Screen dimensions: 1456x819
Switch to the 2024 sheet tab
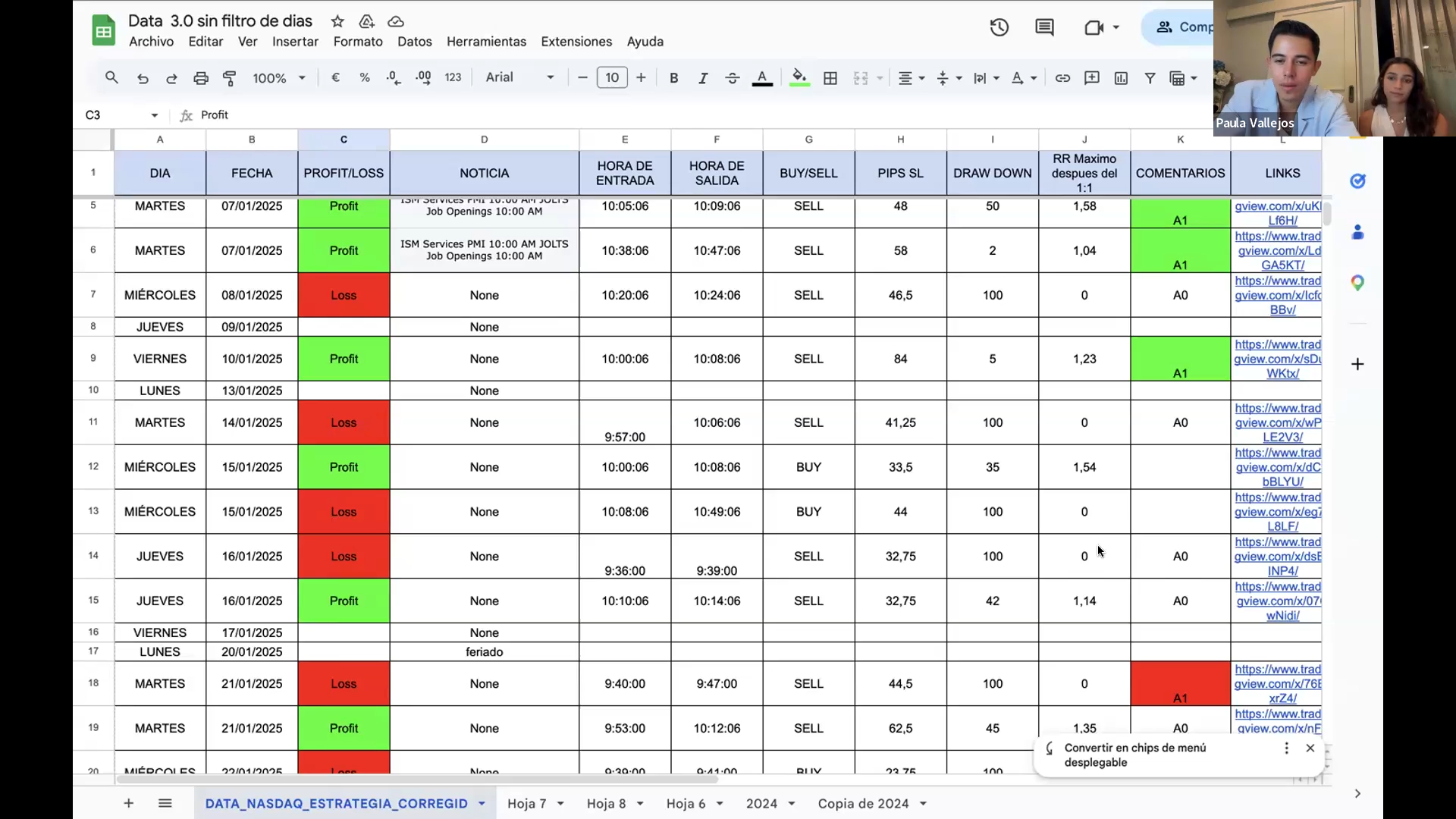pyautogui.click(x=761, y=804)
